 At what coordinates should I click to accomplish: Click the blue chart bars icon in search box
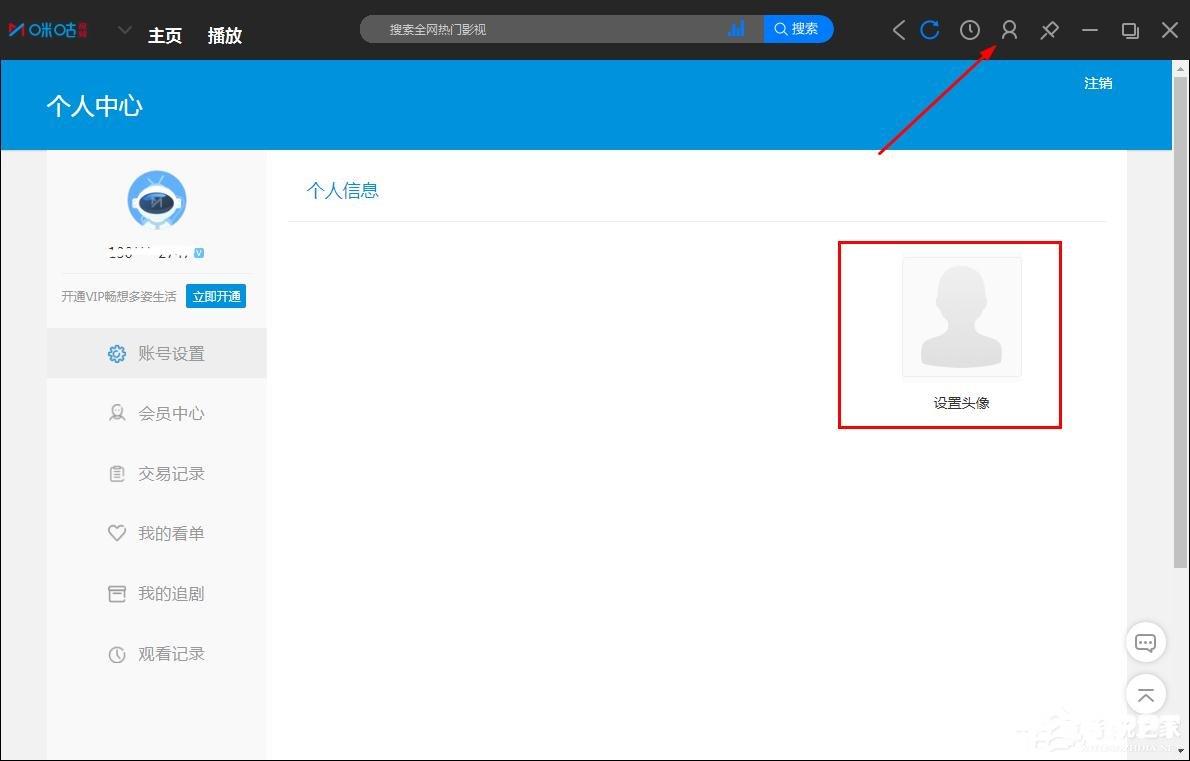[x=736, y=29]
